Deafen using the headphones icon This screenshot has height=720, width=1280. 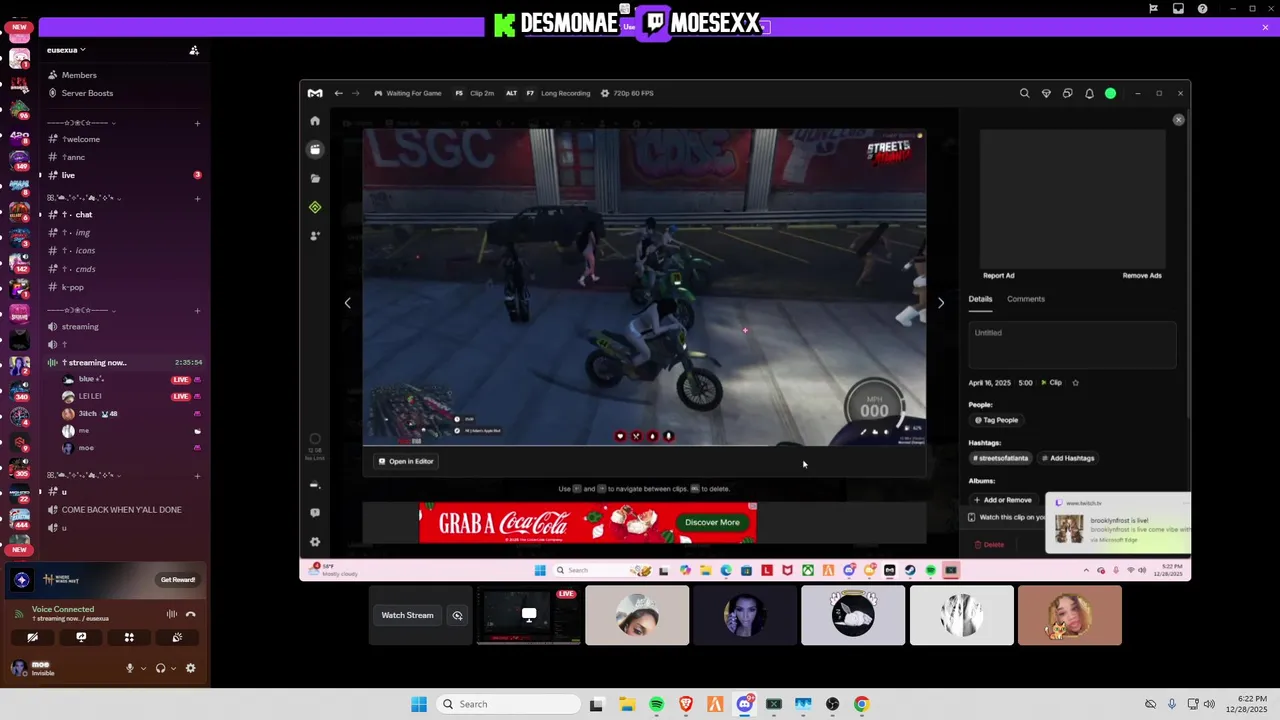[160, 668]
